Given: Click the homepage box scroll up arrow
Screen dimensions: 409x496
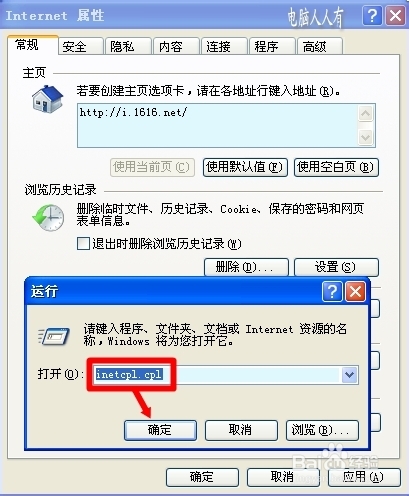Looking at the screenshot, I should pyautogui.click(x=366, y=114).
